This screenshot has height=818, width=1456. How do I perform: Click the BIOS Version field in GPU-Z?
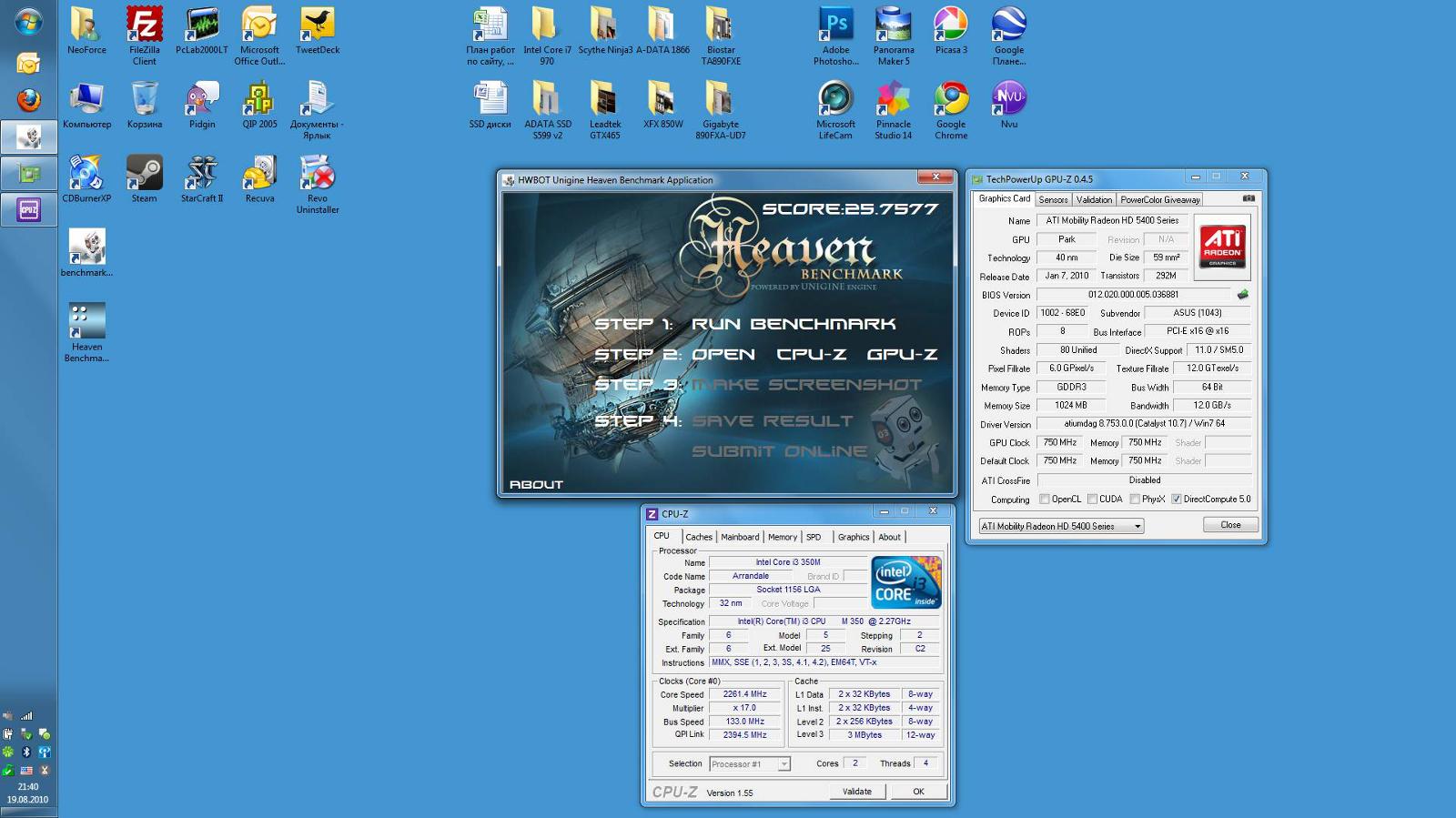pos(1133,295)
